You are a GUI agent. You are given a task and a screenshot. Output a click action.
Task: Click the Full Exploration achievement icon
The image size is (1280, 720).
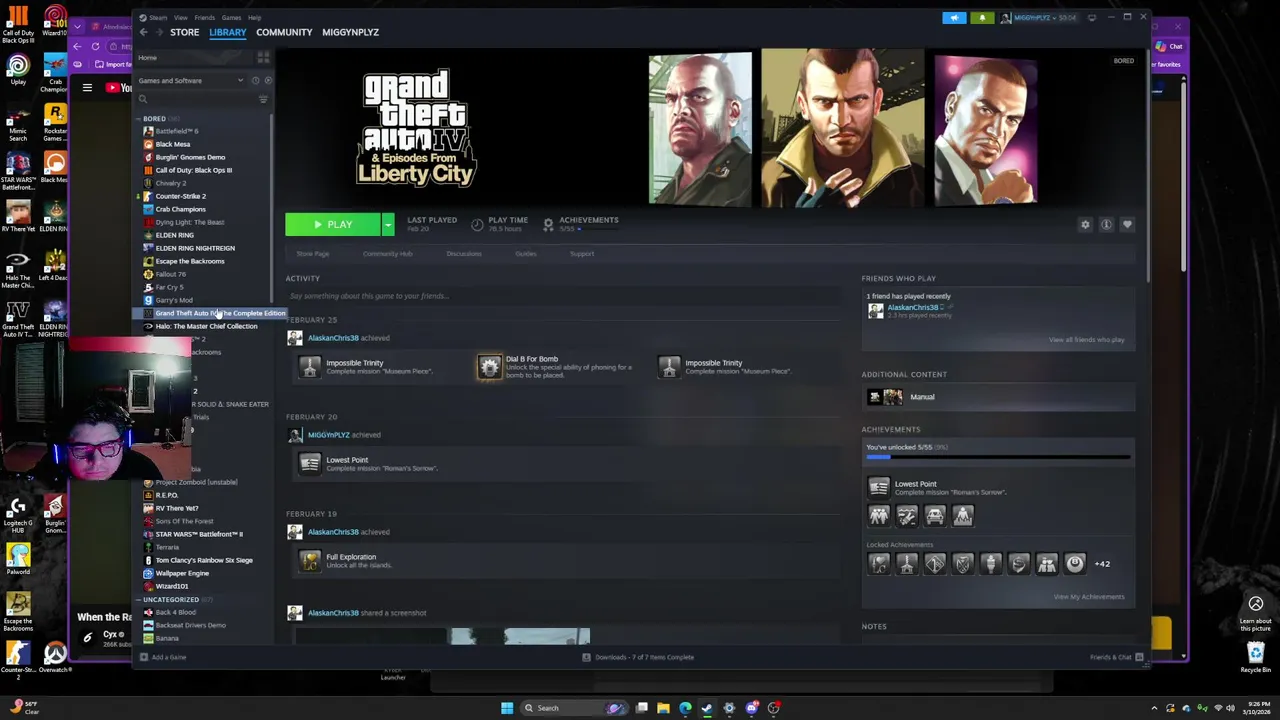click(310, 561)
